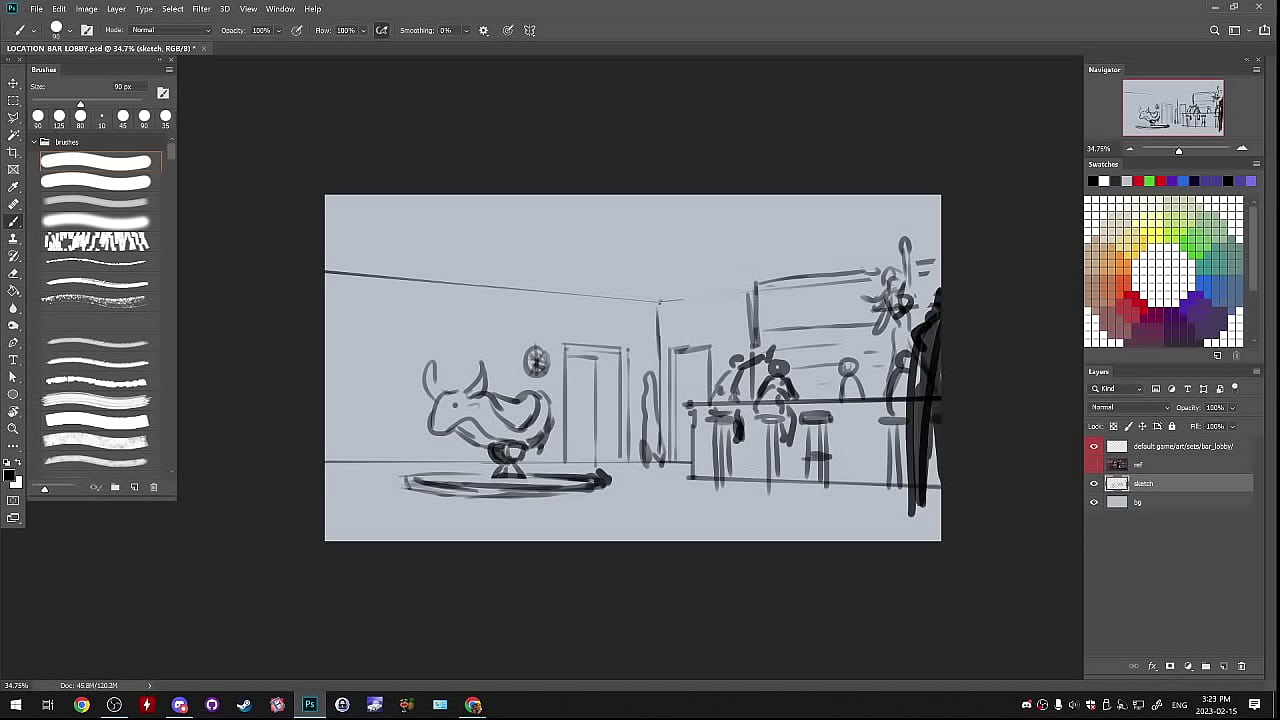Click the red swatch in Swatches panel
Viewport: 1280px width, 720px height.
point(1138,181)
